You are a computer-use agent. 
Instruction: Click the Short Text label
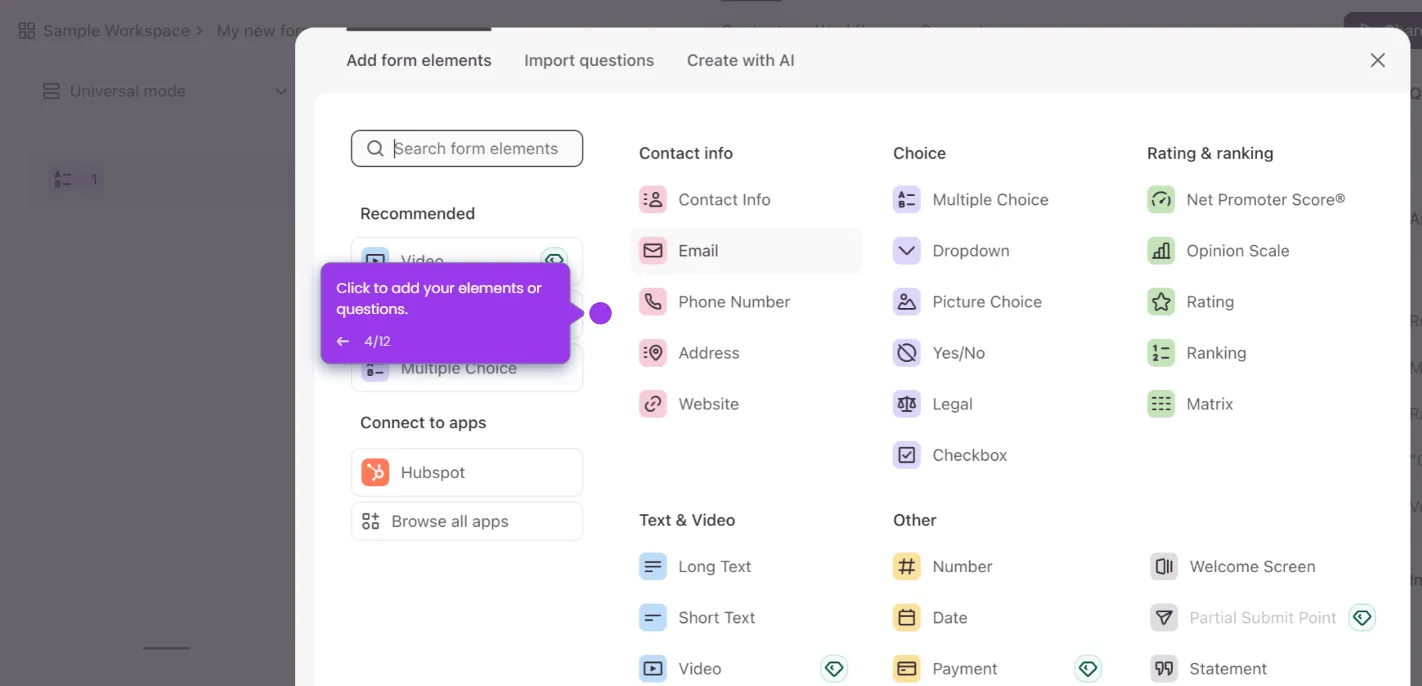click(717, 617)
